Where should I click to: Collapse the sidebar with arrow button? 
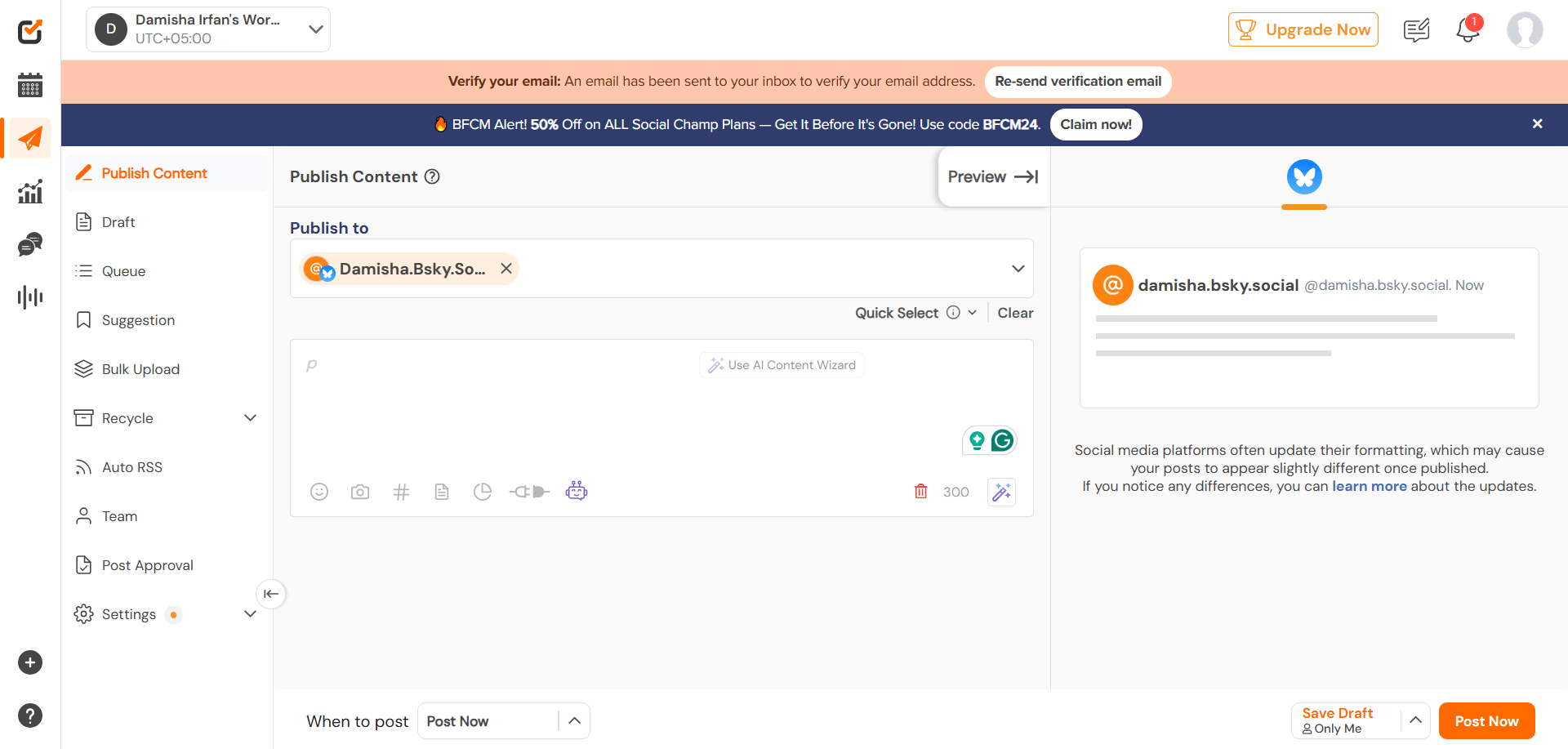click(x=271, y=594)
